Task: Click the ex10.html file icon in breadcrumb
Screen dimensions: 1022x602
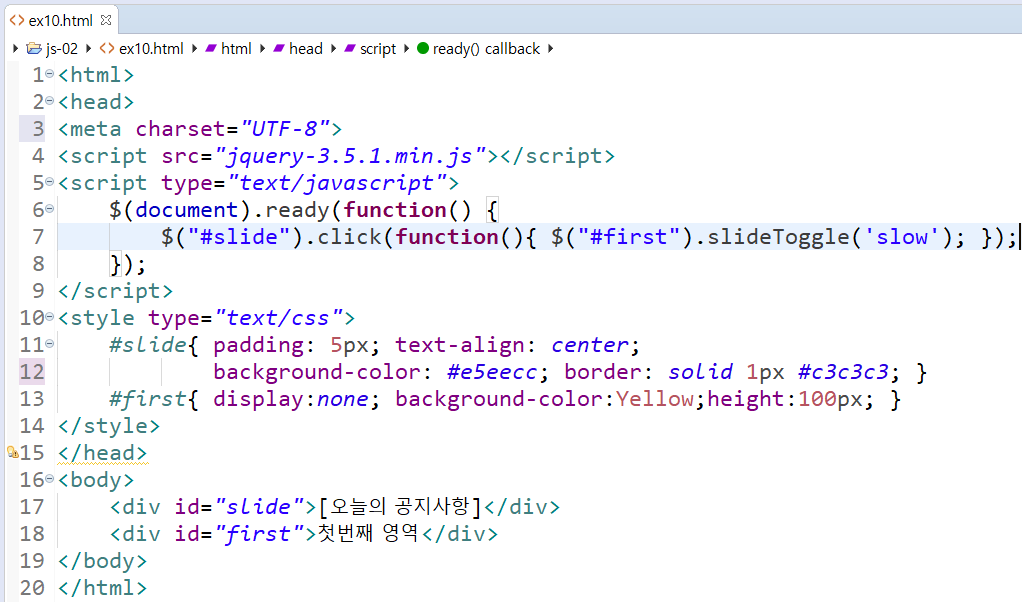Action: [107, 49]
